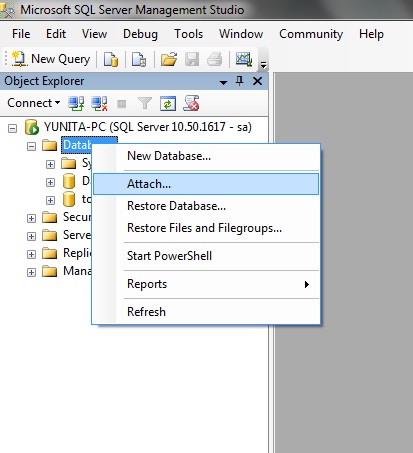This screenshot has height=453, width=413.
Task: Click the Disconnect server icon
Action: (99, 103)
